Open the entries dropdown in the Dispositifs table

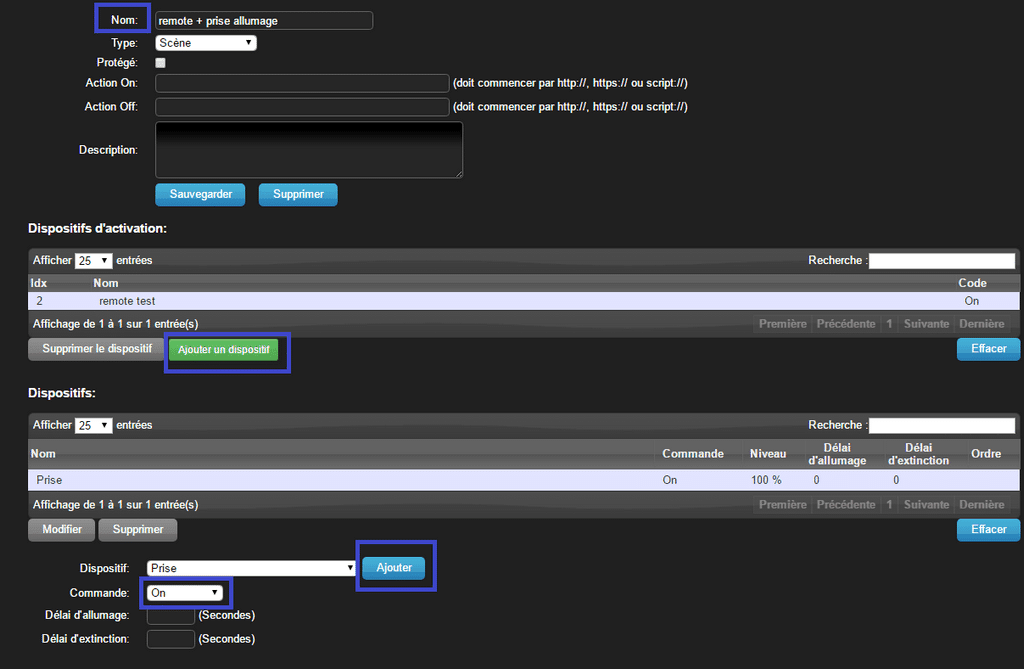click(x=93, y=424)
